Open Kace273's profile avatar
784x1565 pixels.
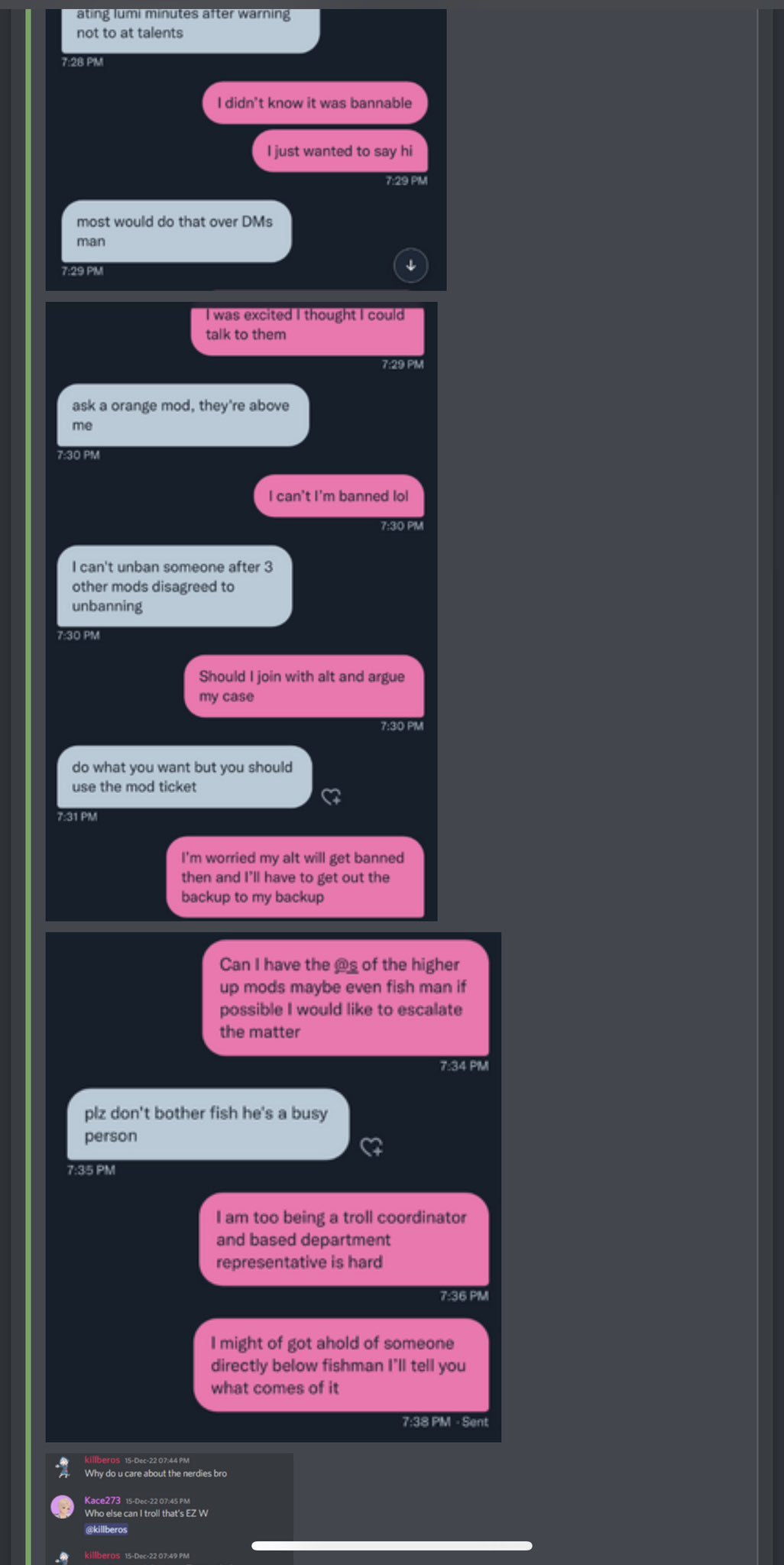[62, 1507]
